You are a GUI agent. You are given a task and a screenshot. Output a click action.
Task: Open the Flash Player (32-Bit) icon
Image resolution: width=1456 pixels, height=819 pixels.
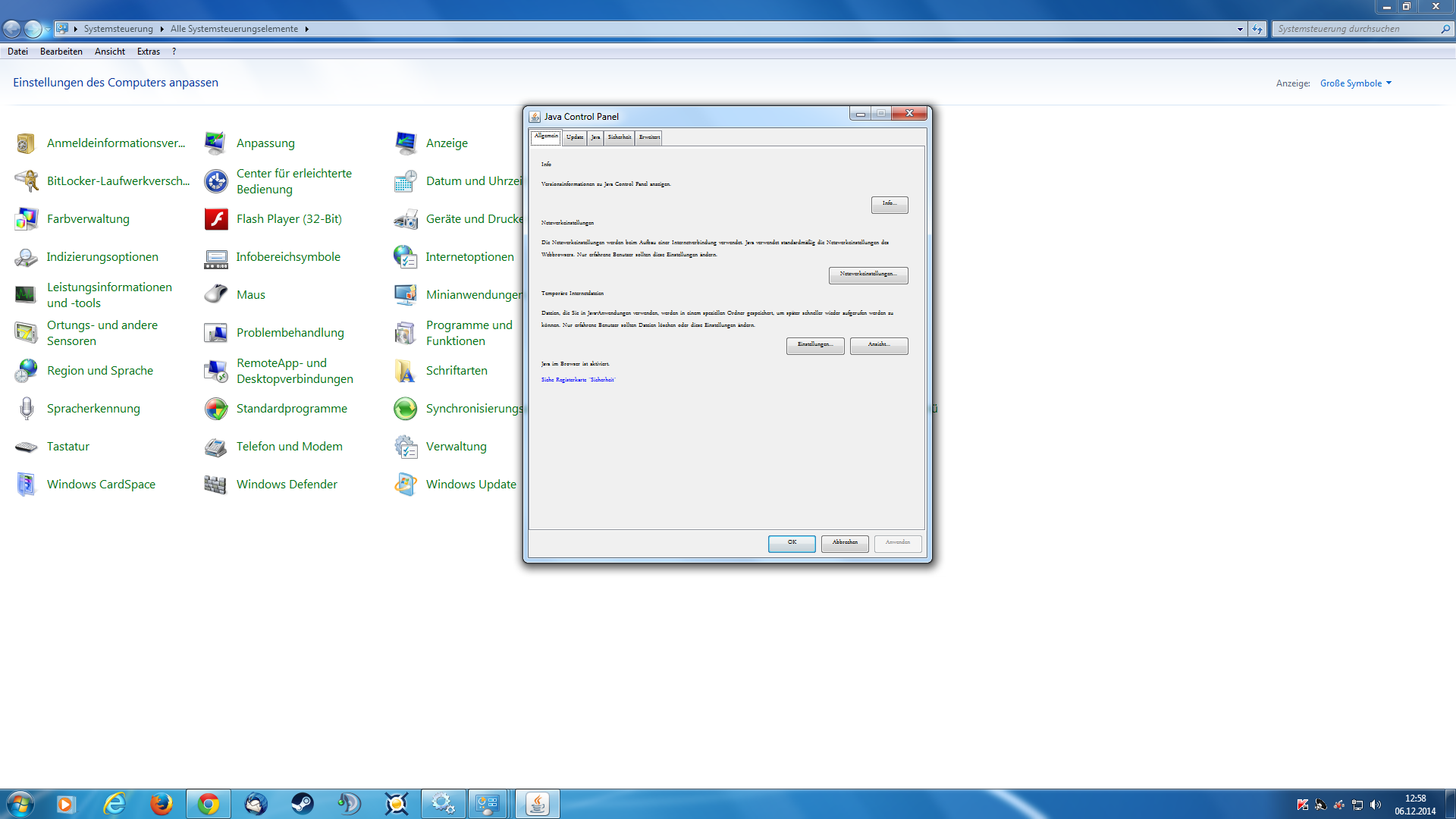pos(216,219)
